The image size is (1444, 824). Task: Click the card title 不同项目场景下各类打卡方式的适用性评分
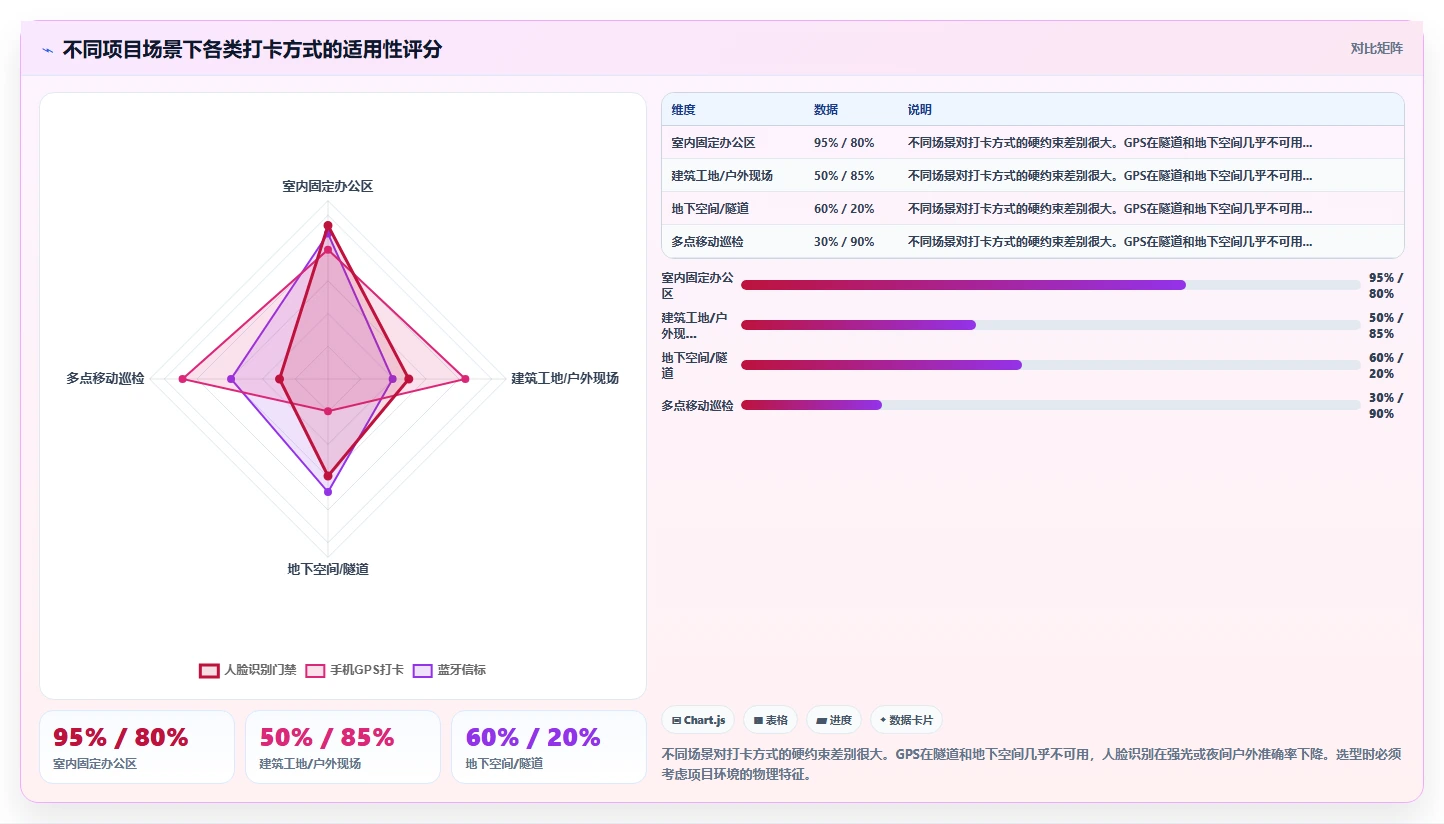[252, 49]
